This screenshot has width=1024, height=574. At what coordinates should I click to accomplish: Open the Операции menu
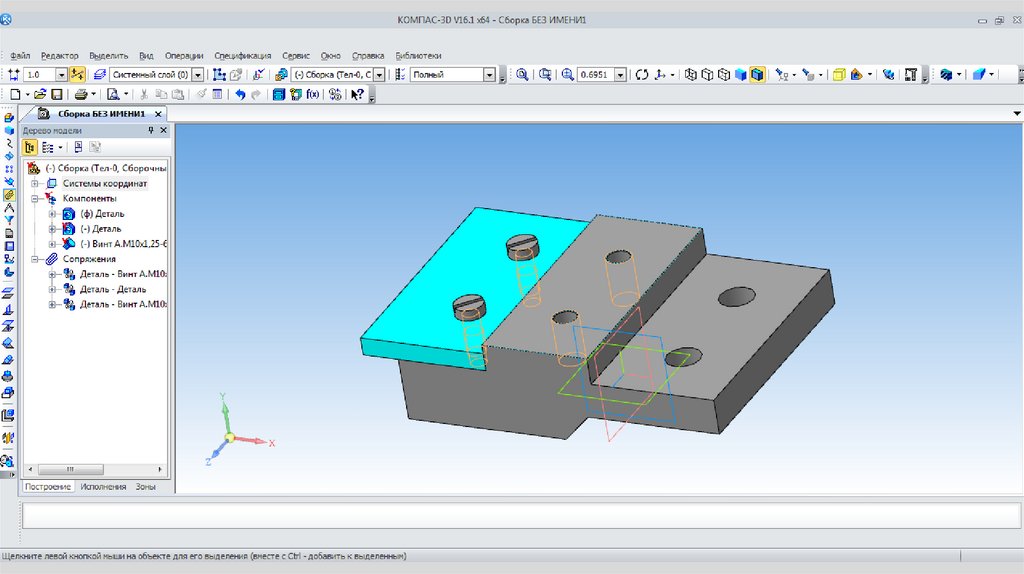184,56
